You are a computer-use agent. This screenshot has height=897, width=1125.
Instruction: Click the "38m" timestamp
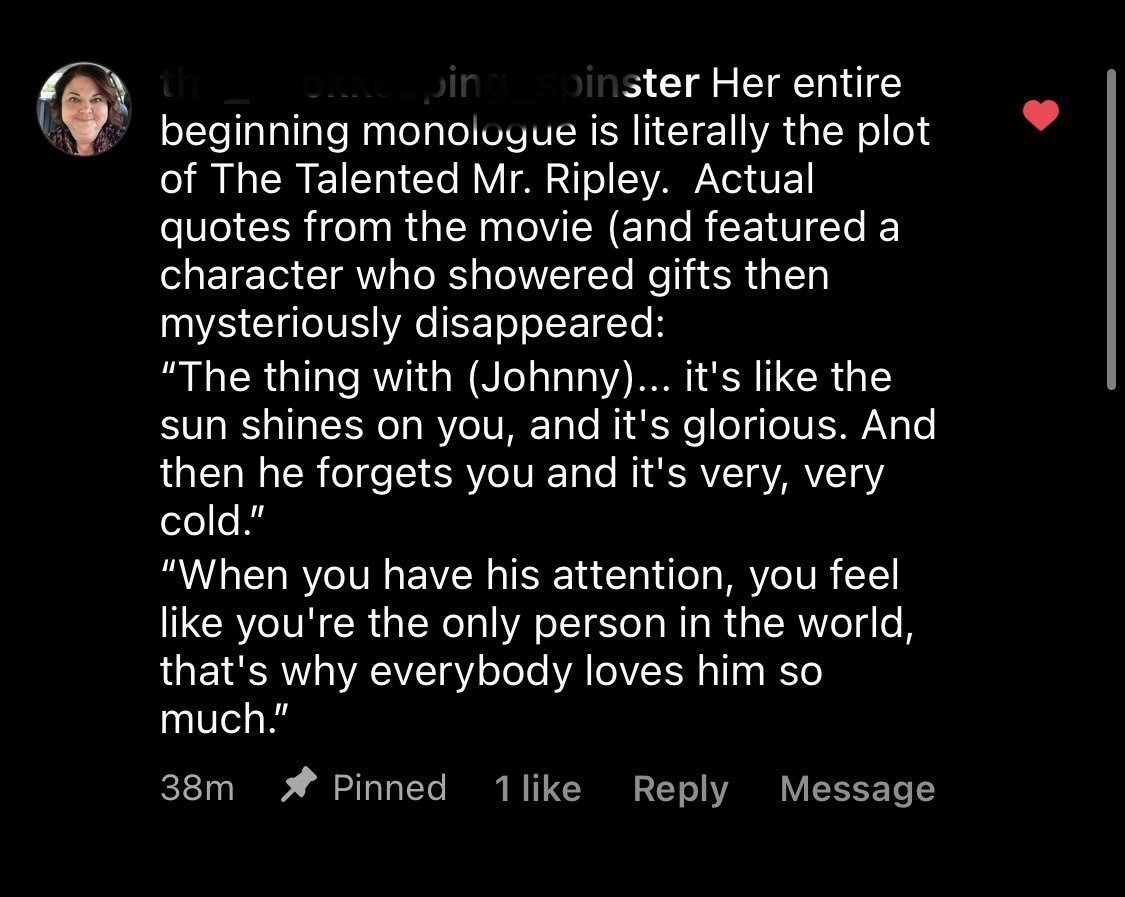[x=197, y=788]
